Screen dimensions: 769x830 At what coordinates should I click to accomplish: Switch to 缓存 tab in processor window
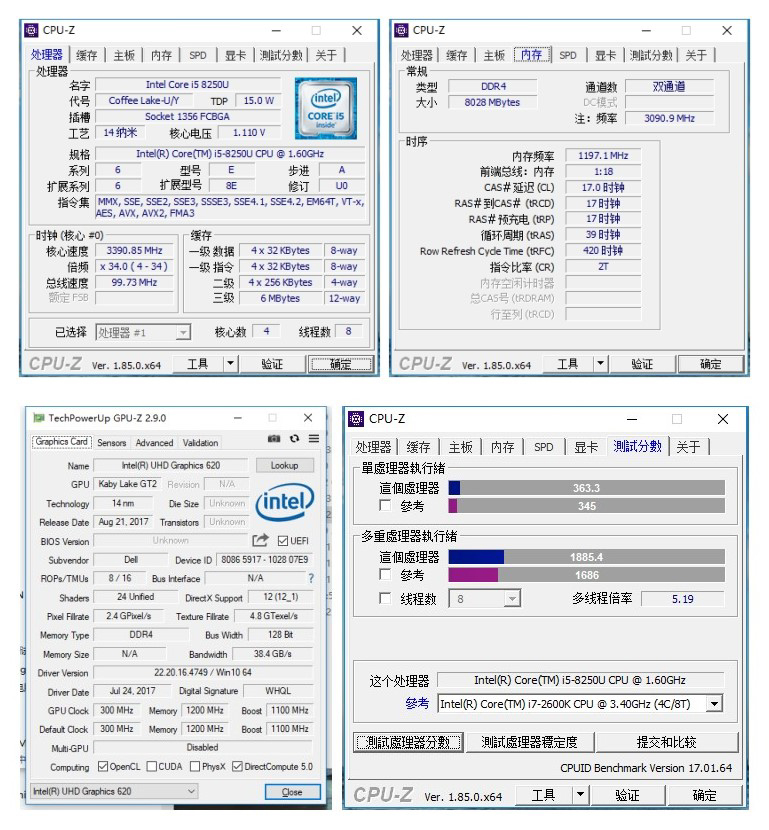pyautogui.click(x=86, y=55)
